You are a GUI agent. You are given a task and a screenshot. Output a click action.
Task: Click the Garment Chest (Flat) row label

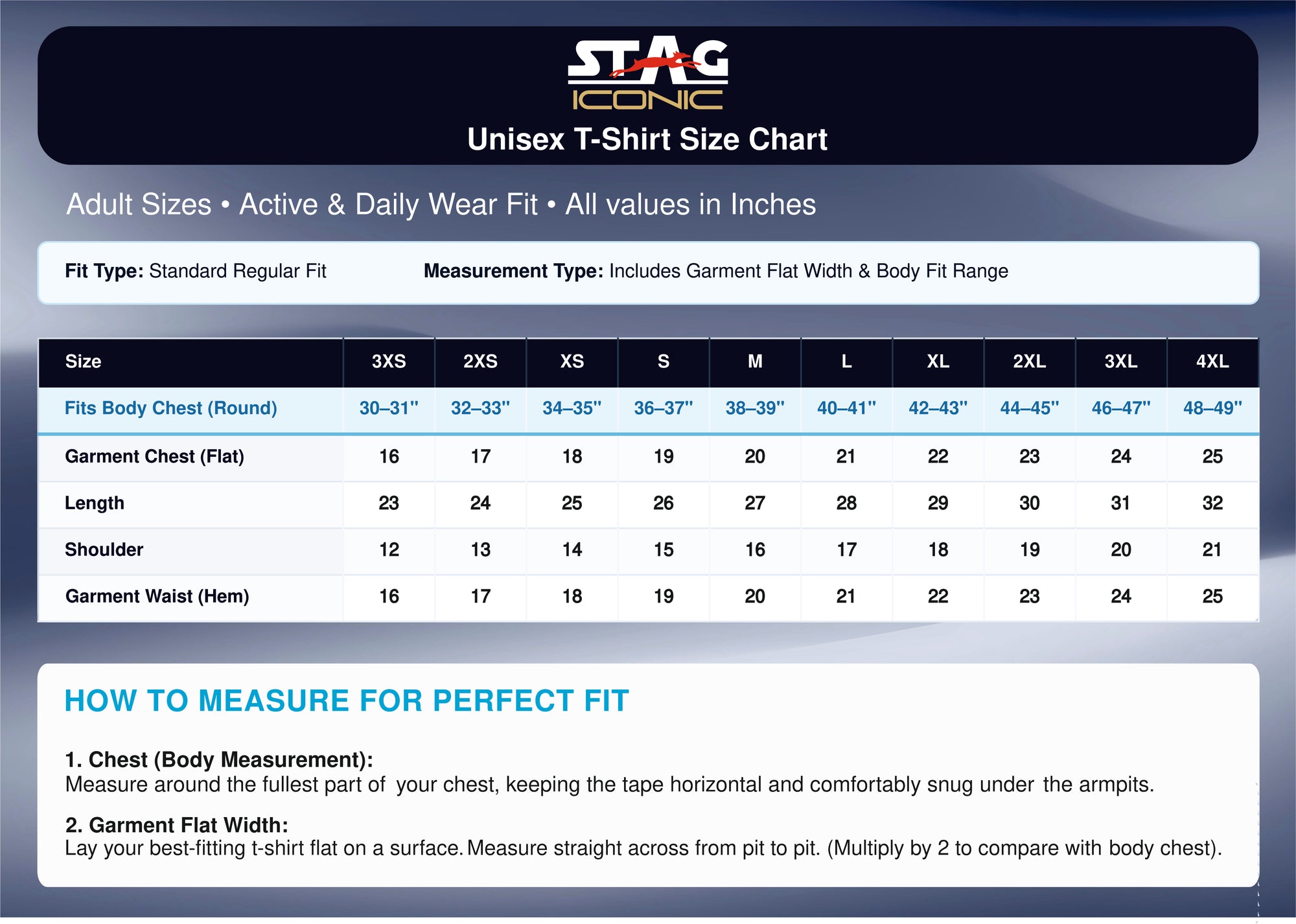(154, 456)
